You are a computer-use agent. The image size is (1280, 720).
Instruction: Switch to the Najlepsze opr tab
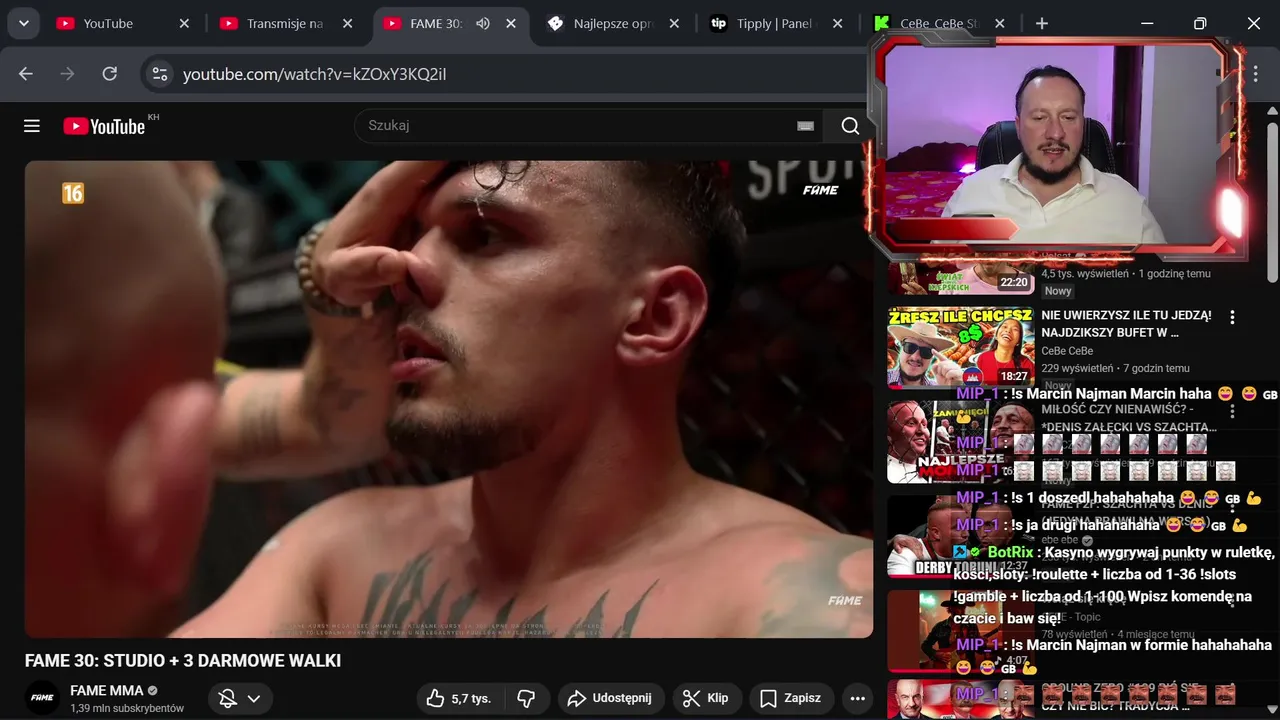pos(614,23)
